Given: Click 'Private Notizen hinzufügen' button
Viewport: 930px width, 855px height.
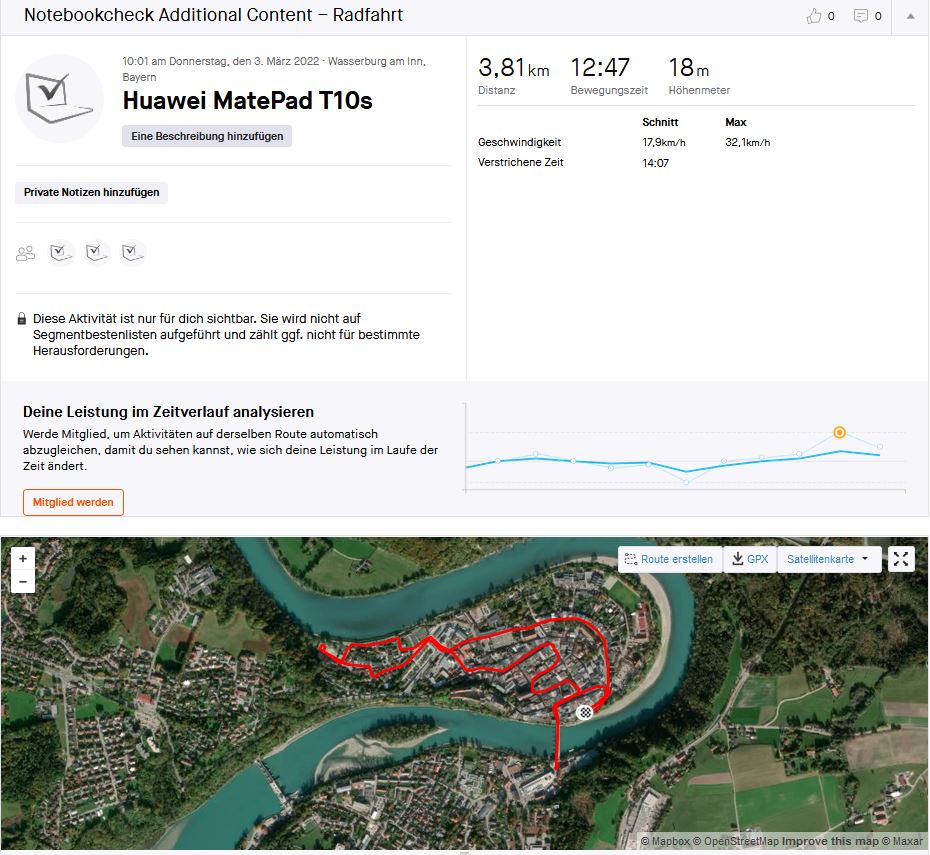Looking at the screenshot, I should (x=91, y=192).
